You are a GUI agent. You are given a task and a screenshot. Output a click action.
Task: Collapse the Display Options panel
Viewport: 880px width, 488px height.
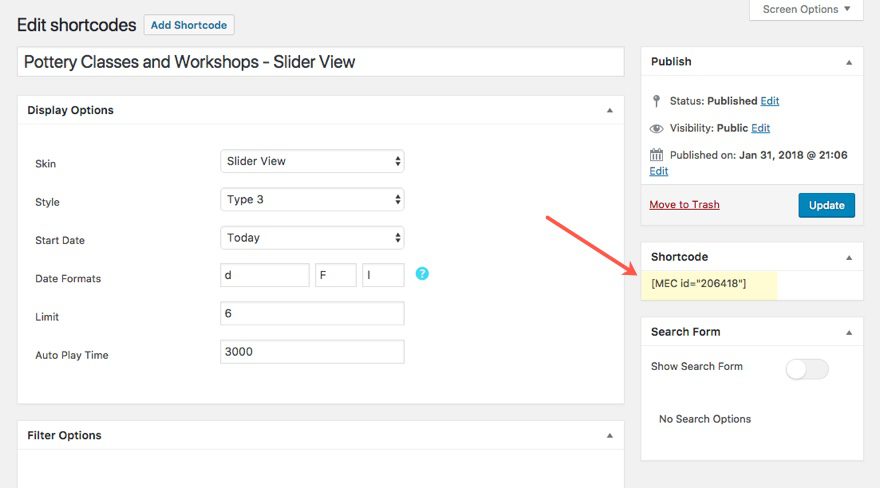tap(610, 111)
